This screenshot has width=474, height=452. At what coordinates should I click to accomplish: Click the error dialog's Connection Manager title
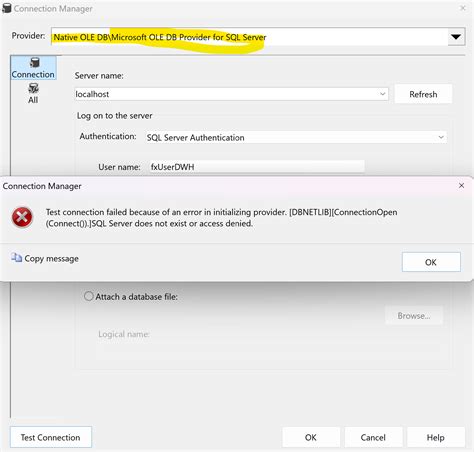42,186
